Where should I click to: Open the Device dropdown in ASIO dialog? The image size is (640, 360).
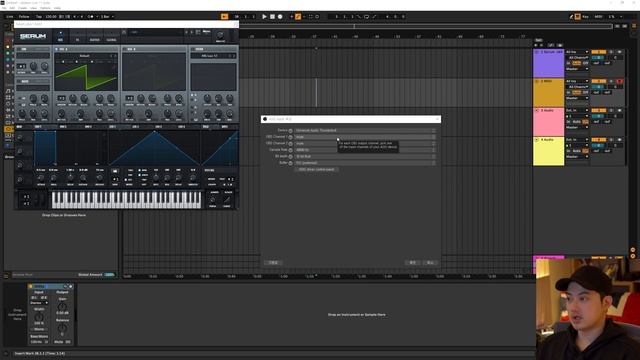(365, 131)
